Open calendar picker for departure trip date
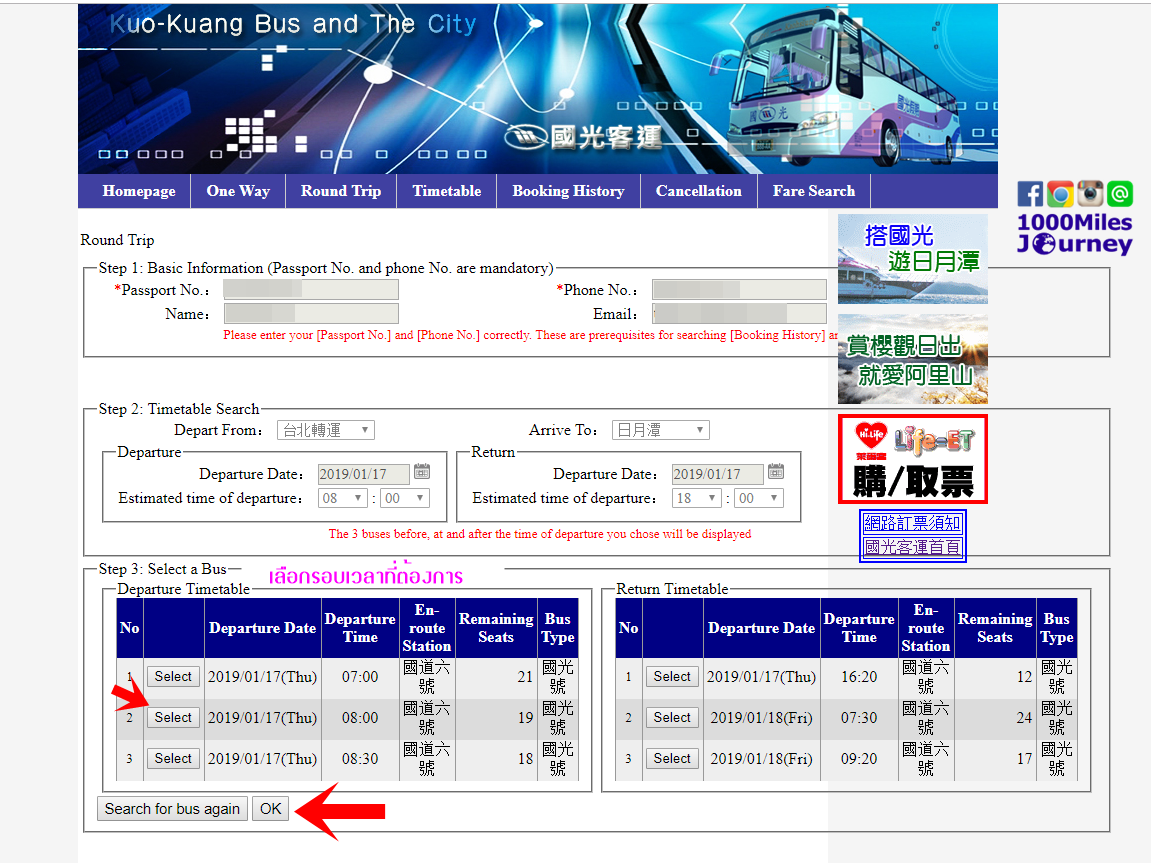 point(421,472)
